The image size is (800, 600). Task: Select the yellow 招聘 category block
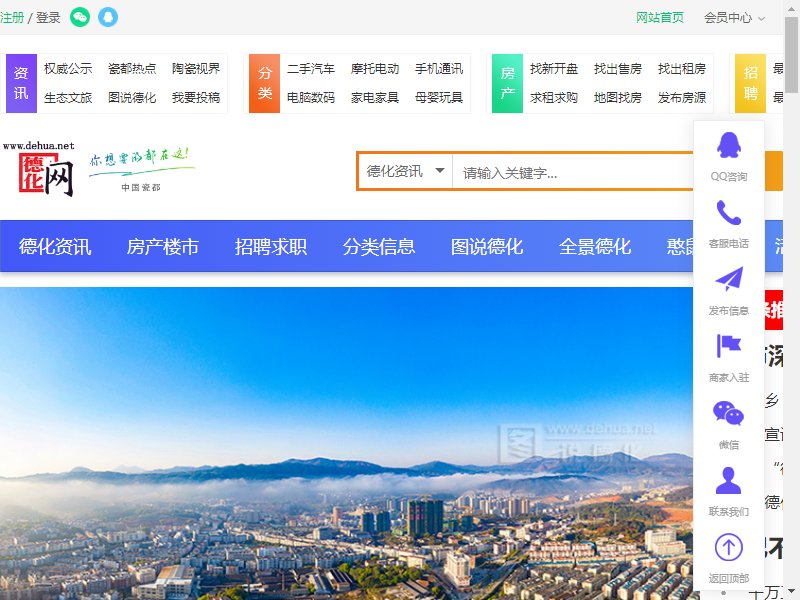coord(750,83)
